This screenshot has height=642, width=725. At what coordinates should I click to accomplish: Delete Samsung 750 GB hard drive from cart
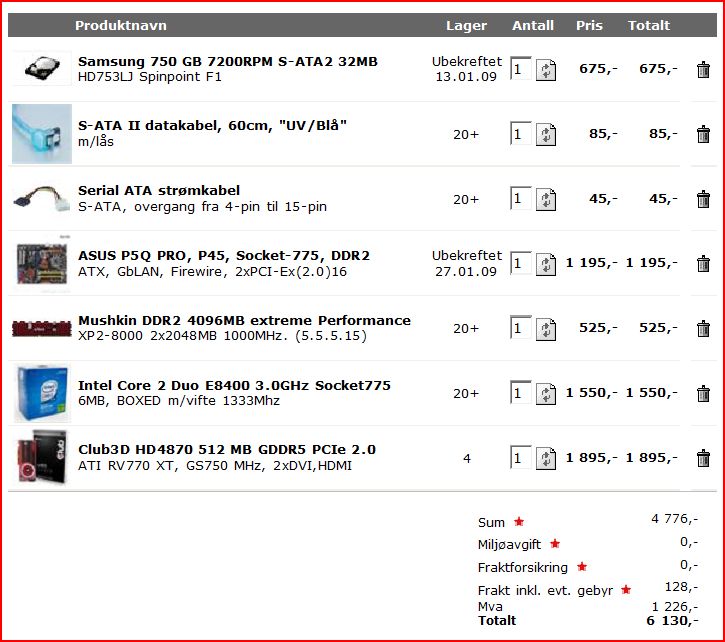pos(703,69)
